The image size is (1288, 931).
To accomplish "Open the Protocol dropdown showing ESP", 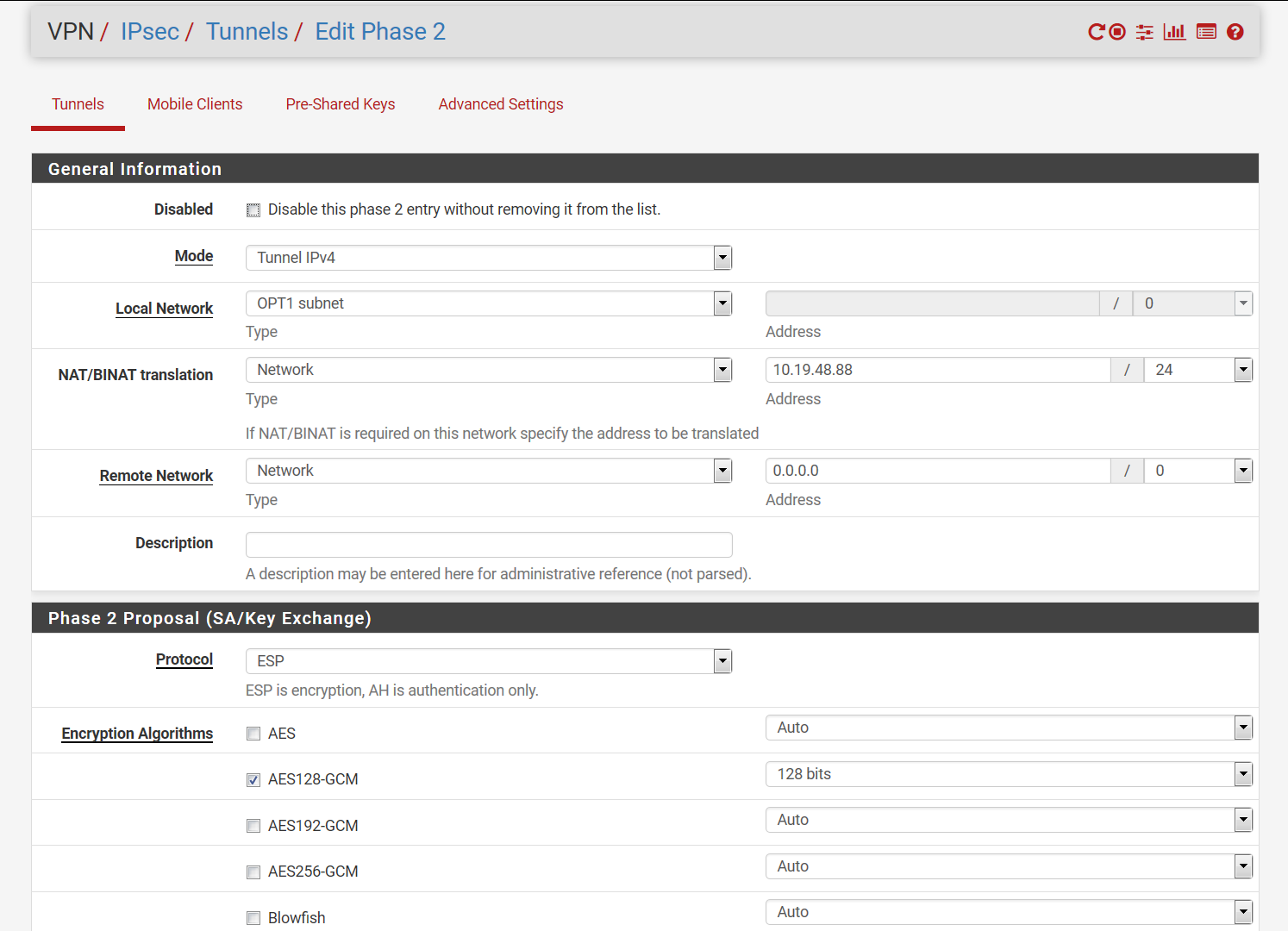I will tap(489, 661).
